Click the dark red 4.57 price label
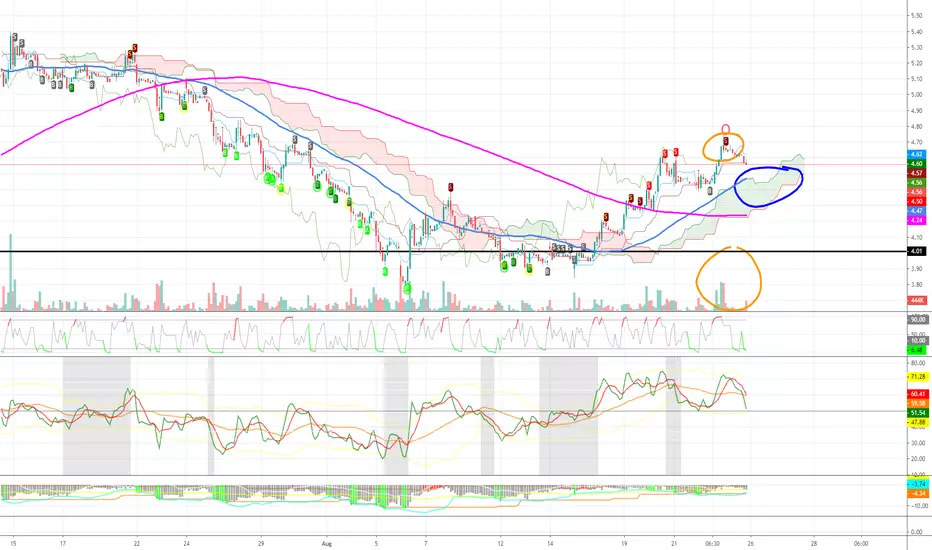This screenshot has height=550, width=932. (916, 173)
